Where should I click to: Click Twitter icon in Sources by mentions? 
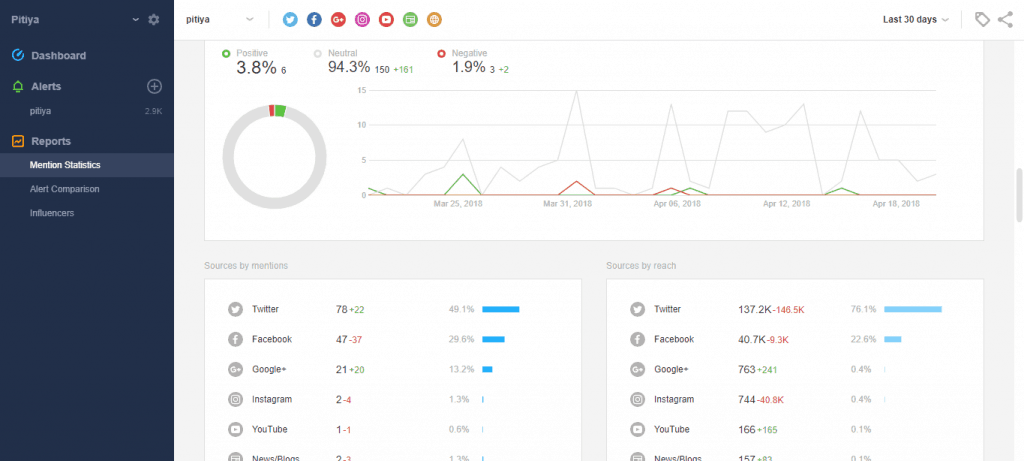(236, 310)
